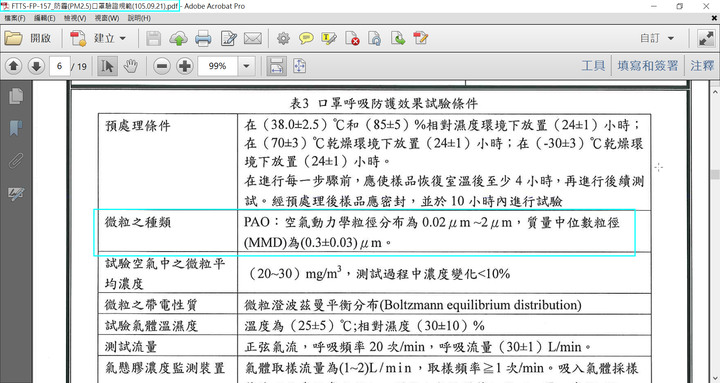Click the vertical scrollbar thumb

tap(714, 175)
